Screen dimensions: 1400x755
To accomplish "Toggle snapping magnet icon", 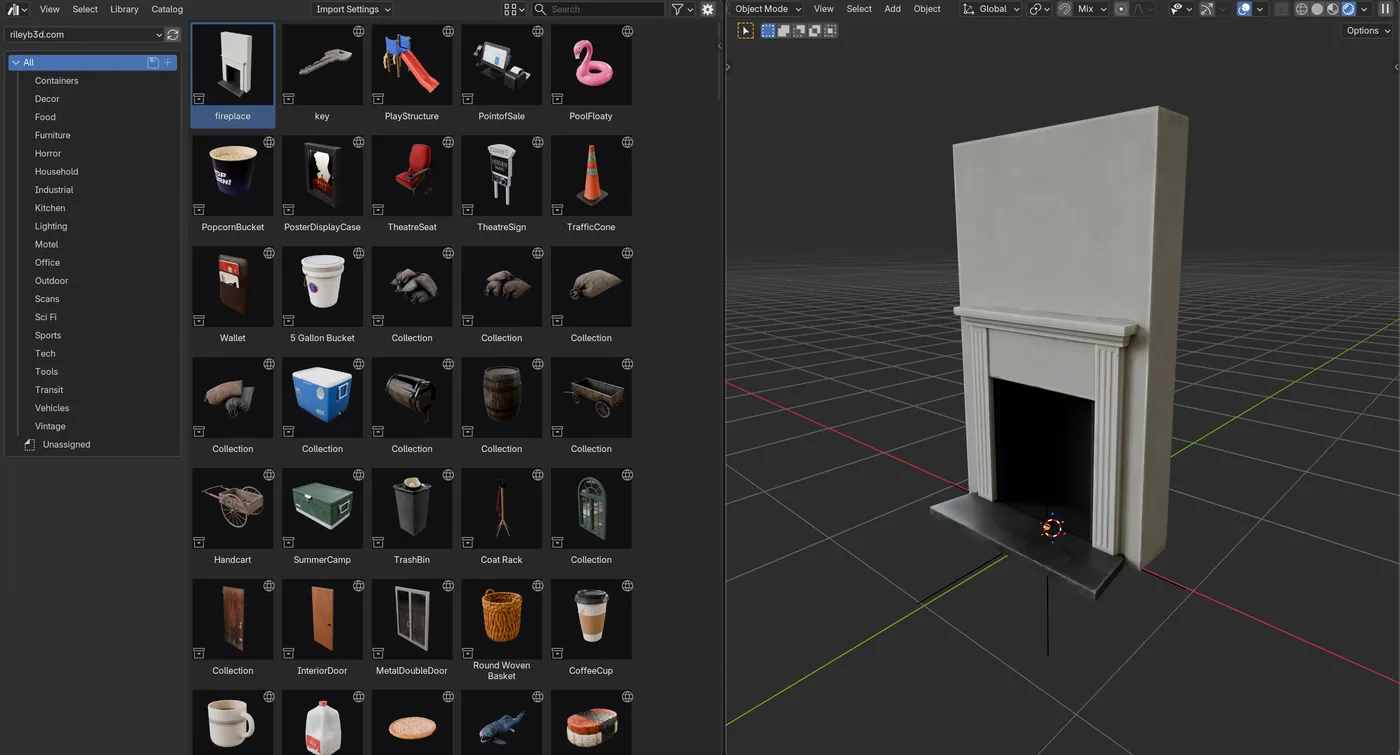I will 1064,9.
